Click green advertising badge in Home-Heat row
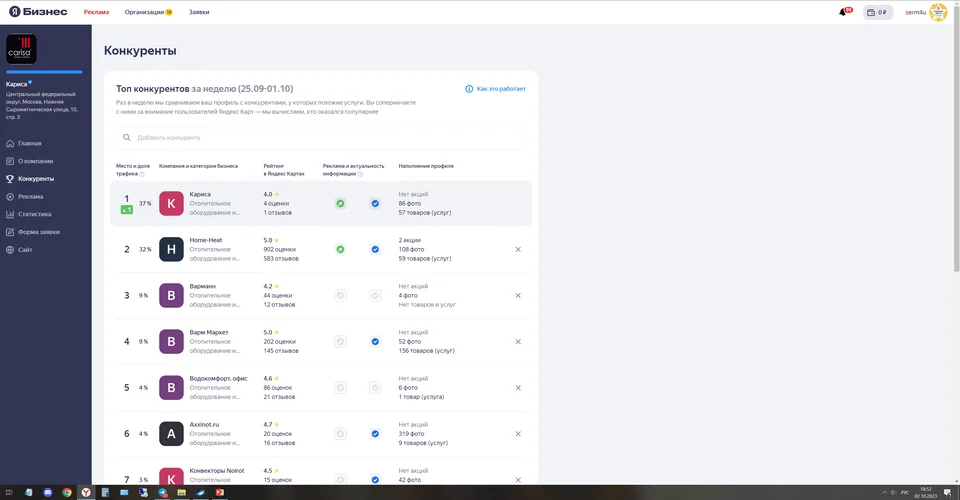 pos(340,249)
